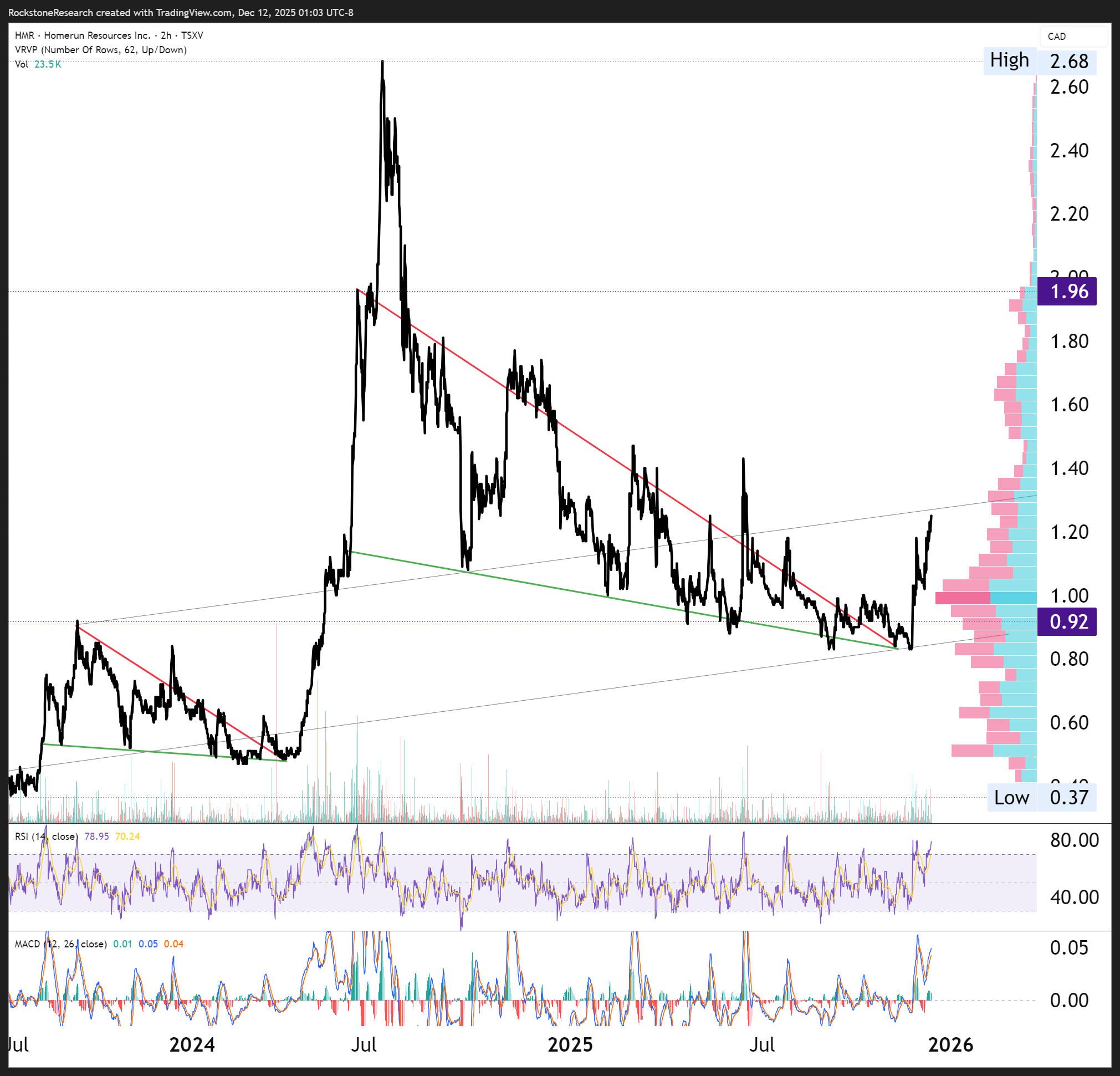1120x1076 pixels.
Task: Click the purple RSI value 78.95
Action: click(x=96, y=837)
